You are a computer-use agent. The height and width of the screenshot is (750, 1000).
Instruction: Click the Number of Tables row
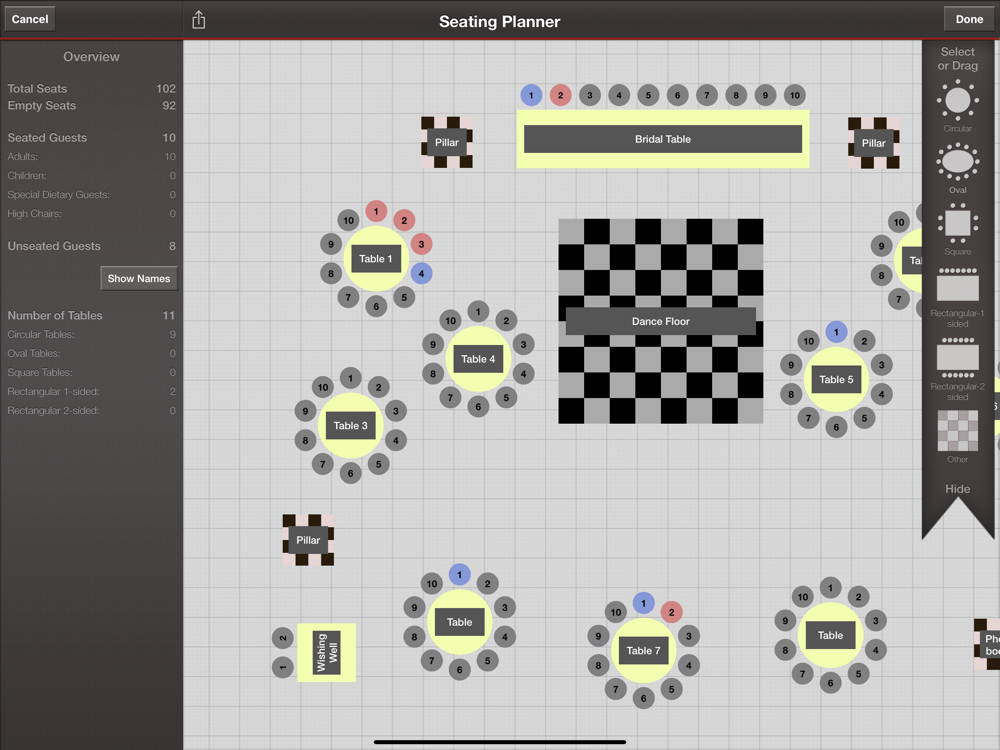pyautogui.click(x=91, y=315)
